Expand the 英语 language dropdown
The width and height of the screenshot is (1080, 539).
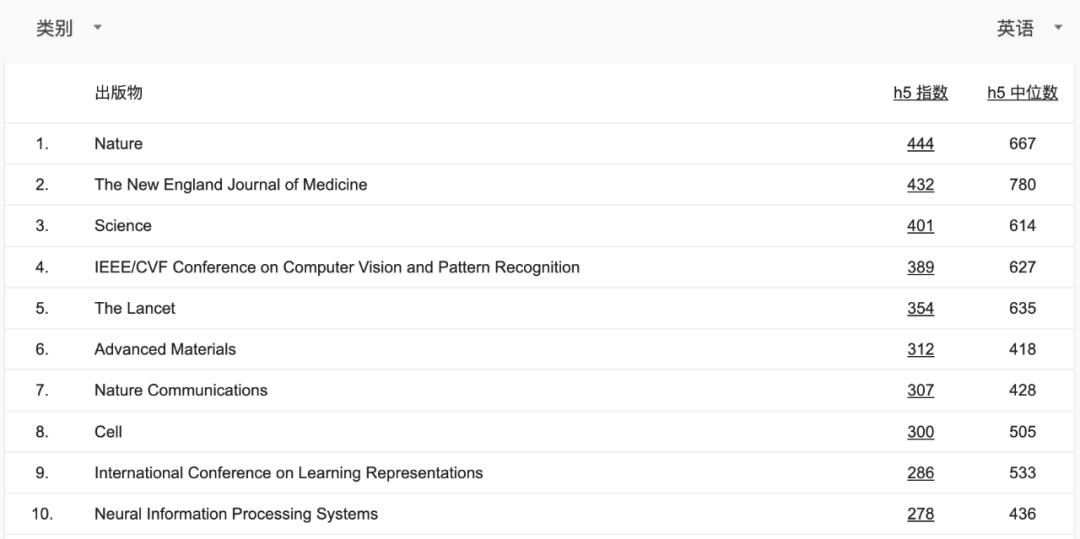click(1028, 28)
